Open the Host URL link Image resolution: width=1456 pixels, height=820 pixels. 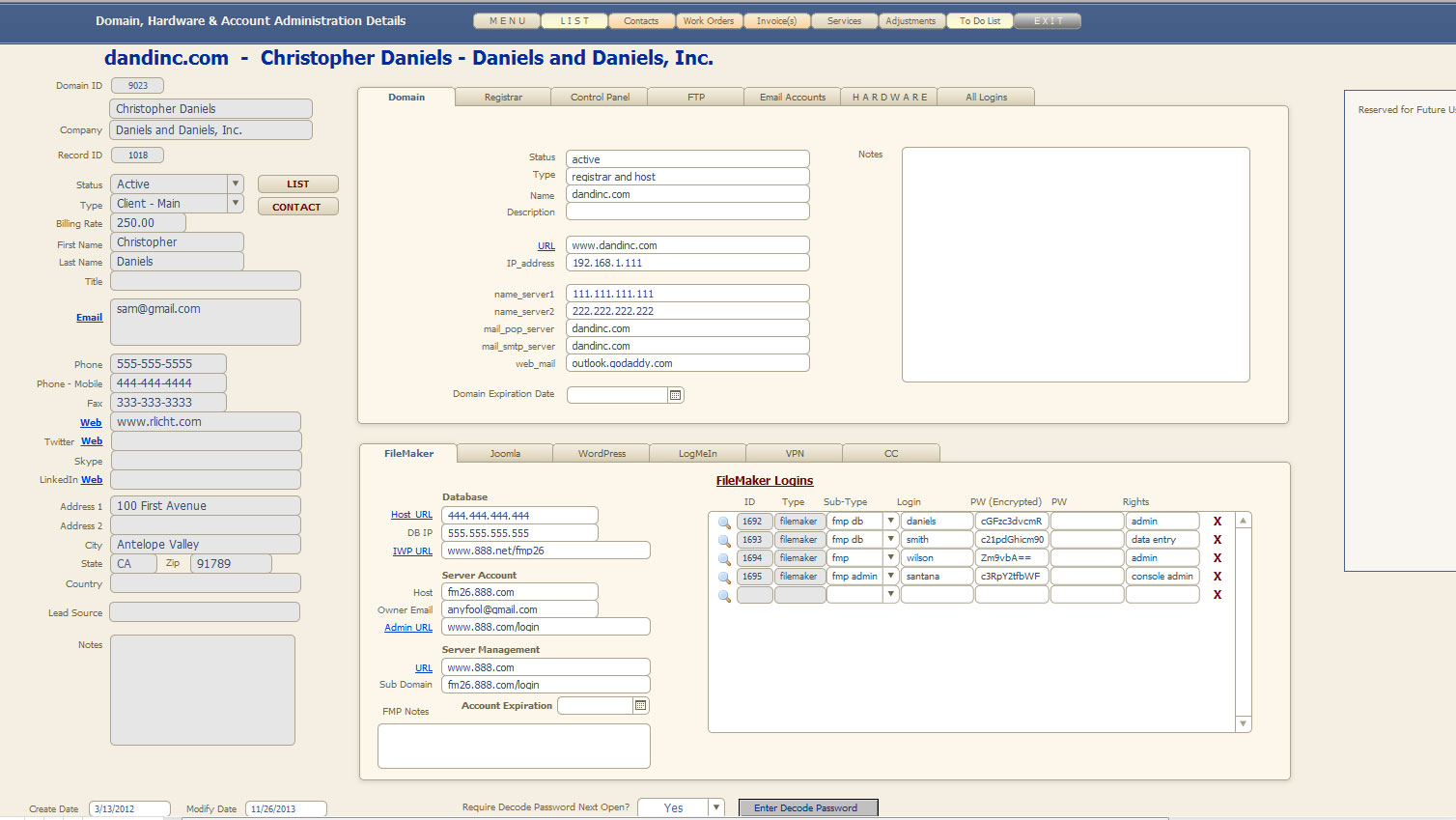pos(411,515)
